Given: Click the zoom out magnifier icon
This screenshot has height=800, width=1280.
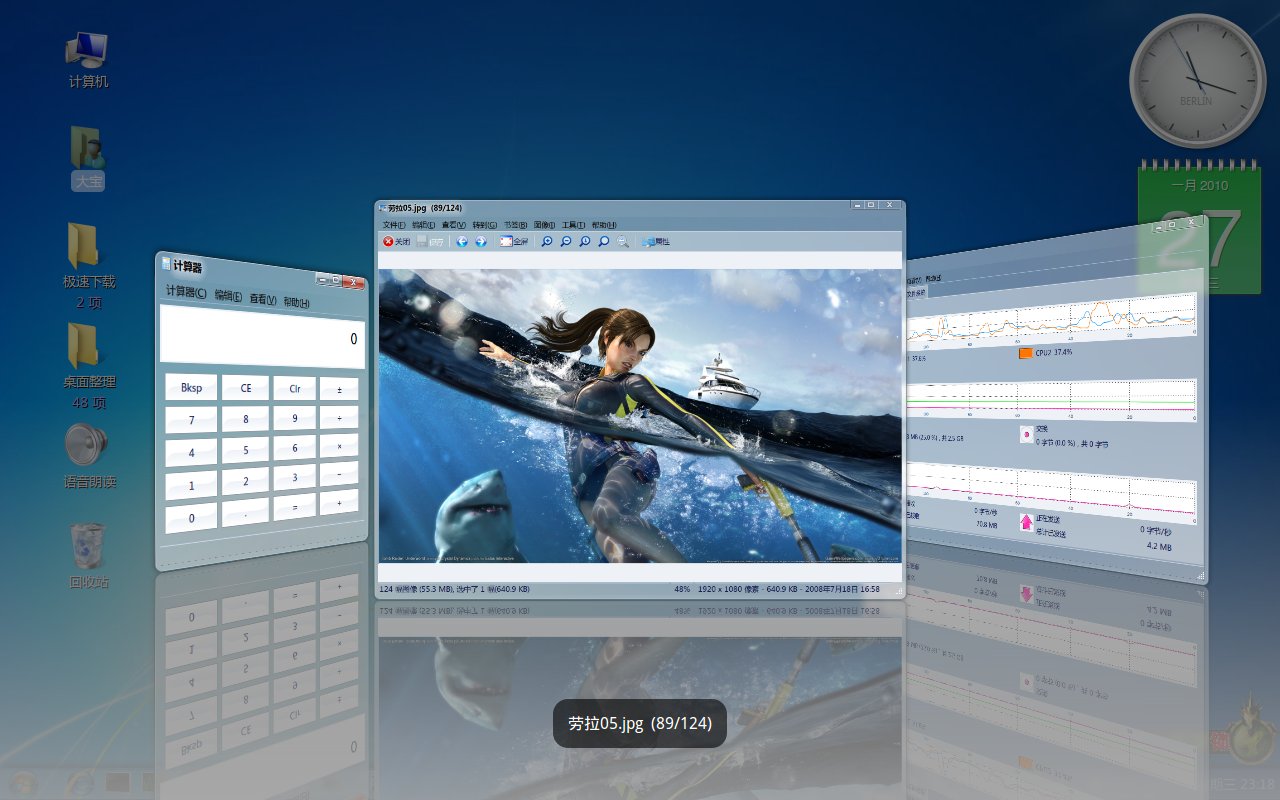Looking at the screenshot, I should [566, 241].
